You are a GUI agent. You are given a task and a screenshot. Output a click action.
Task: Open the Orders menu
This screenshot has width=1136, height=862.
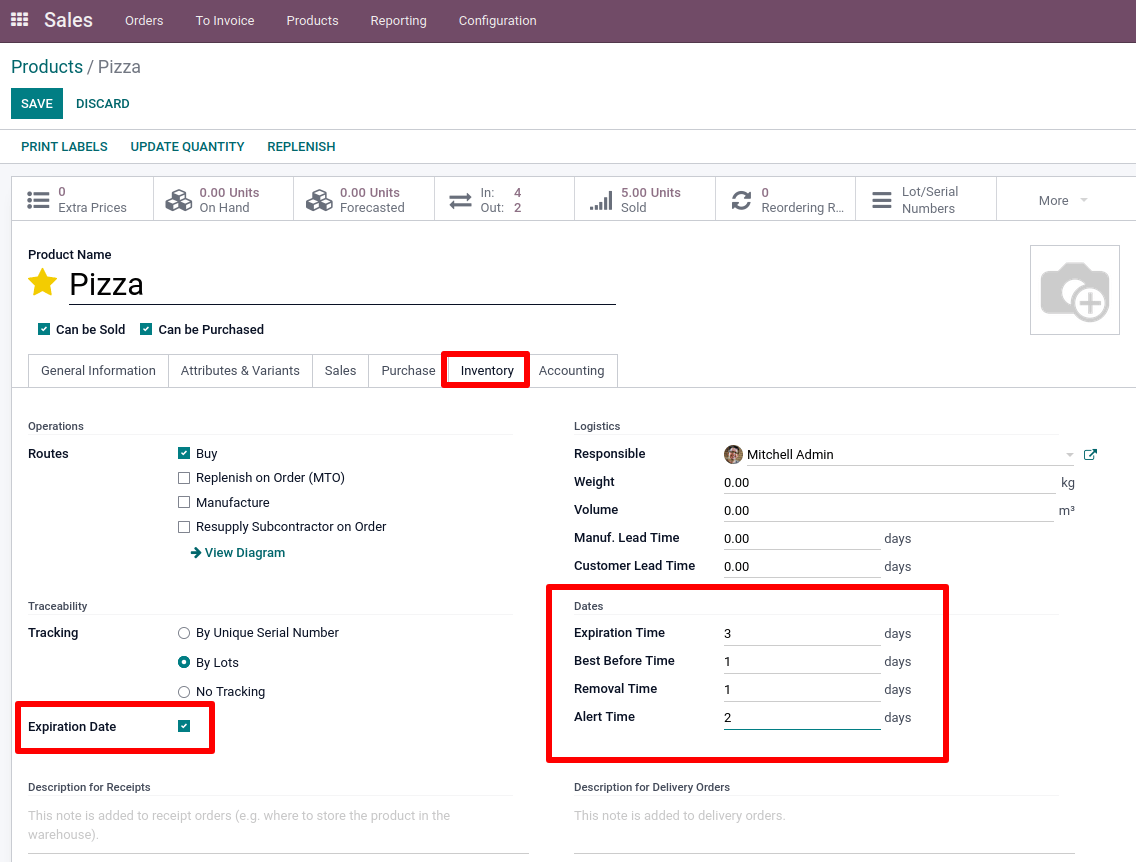click(143, 20)
